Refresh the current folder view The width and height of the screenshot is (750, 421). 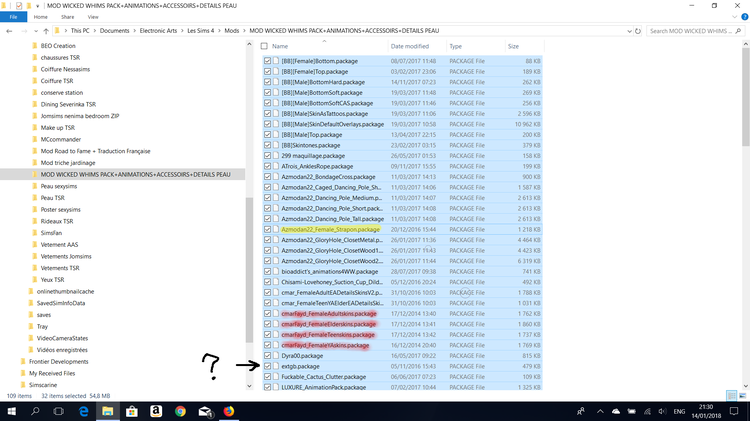click(638, 31)
